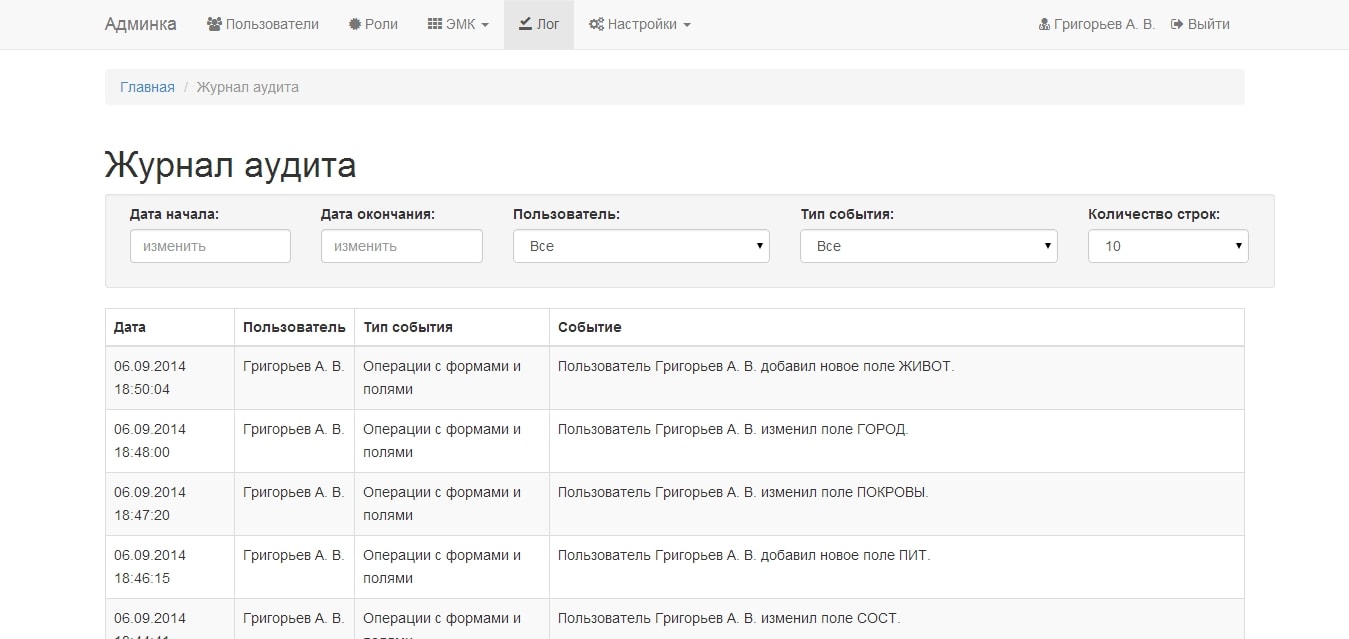Screen dimensions: 1349x639
Task: Open the Лог tab
Action: click(x=539, y=24)
